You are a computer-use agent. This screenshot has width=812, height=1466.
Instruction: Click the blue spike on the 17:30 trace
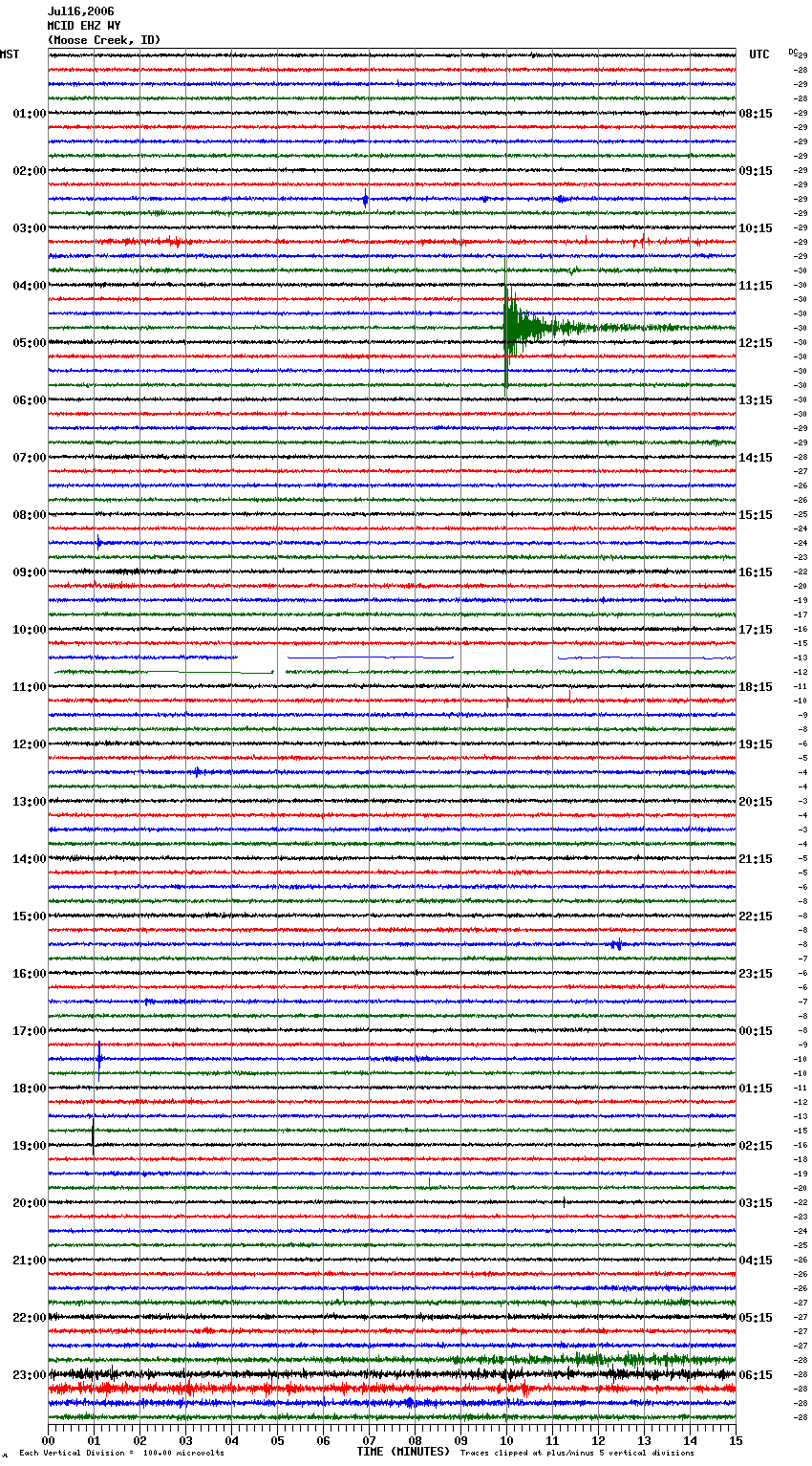pyautogui.click(x=98, y=1058)
